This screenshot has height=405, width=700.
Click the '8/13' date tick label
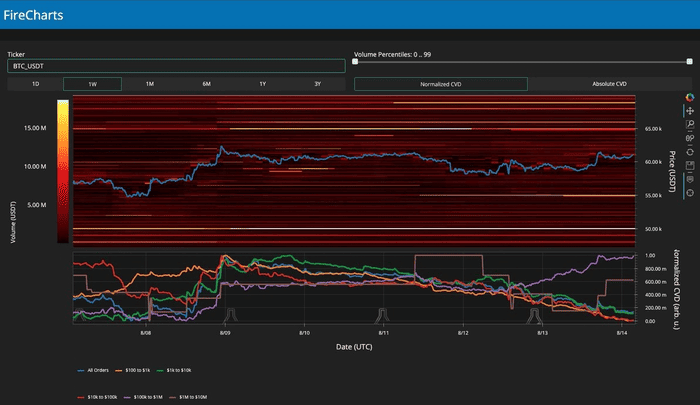click(x=542, y=333)
